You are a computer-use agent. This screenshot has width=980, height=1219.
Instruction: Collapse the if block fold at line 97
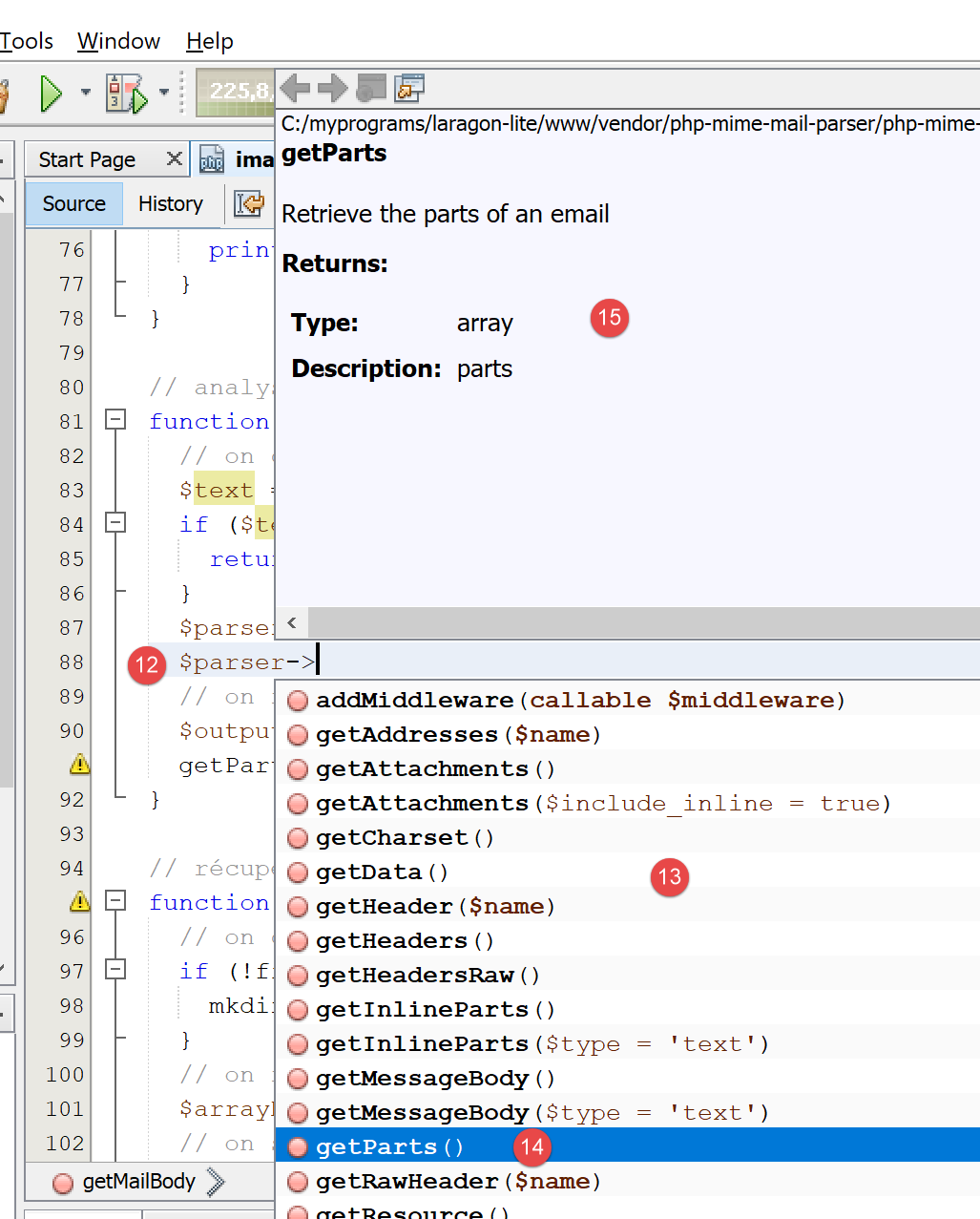[x=115, y=970]
